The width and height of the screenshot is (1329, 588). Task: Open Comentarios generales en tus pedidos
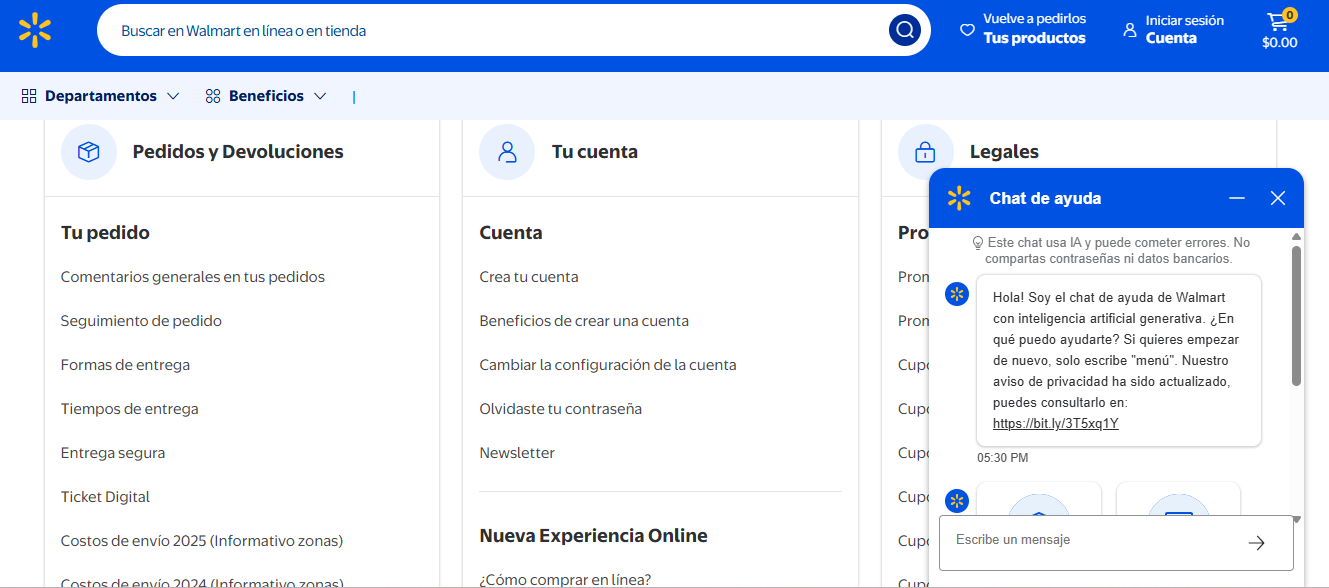pyautogui.click(x=193, y=277)
